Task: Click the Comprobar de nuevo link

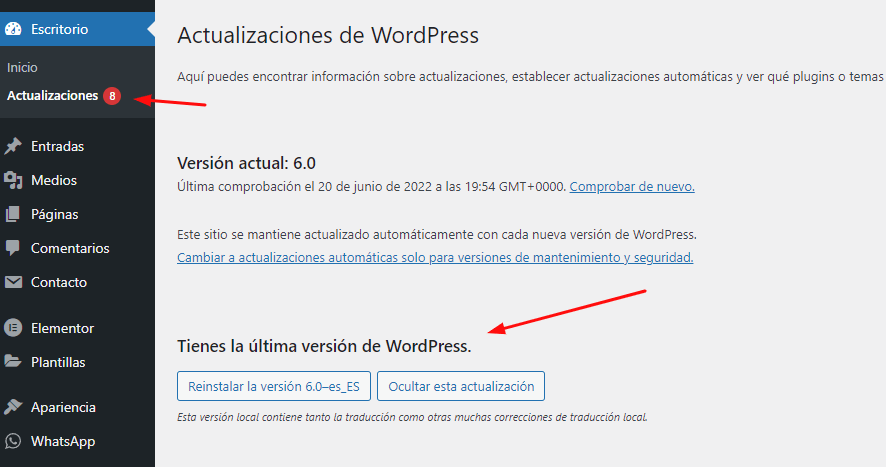Action: 632,187
